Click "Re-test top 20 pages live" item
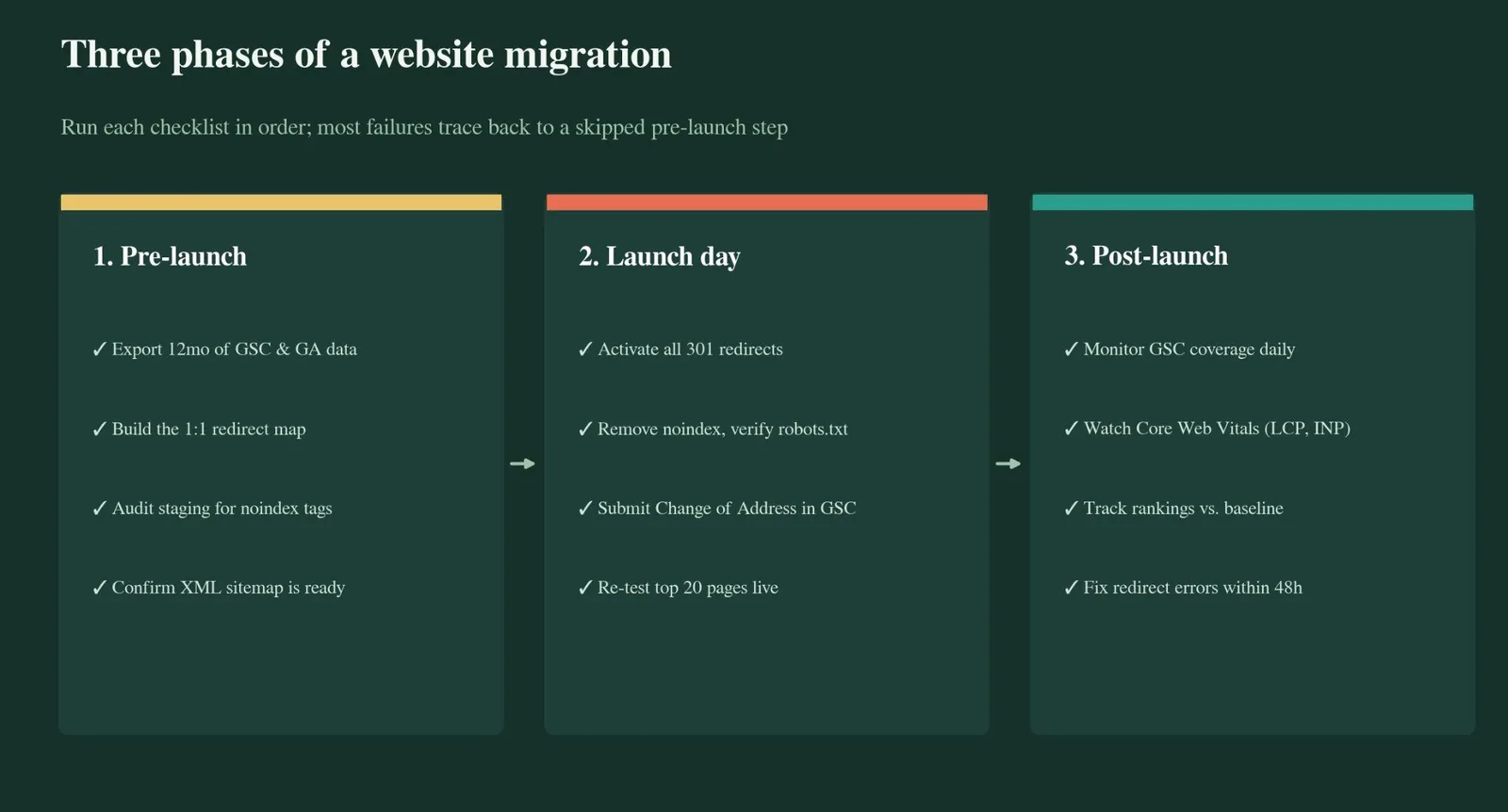This screenshot has height=812, width=1508. coord(688,588)
